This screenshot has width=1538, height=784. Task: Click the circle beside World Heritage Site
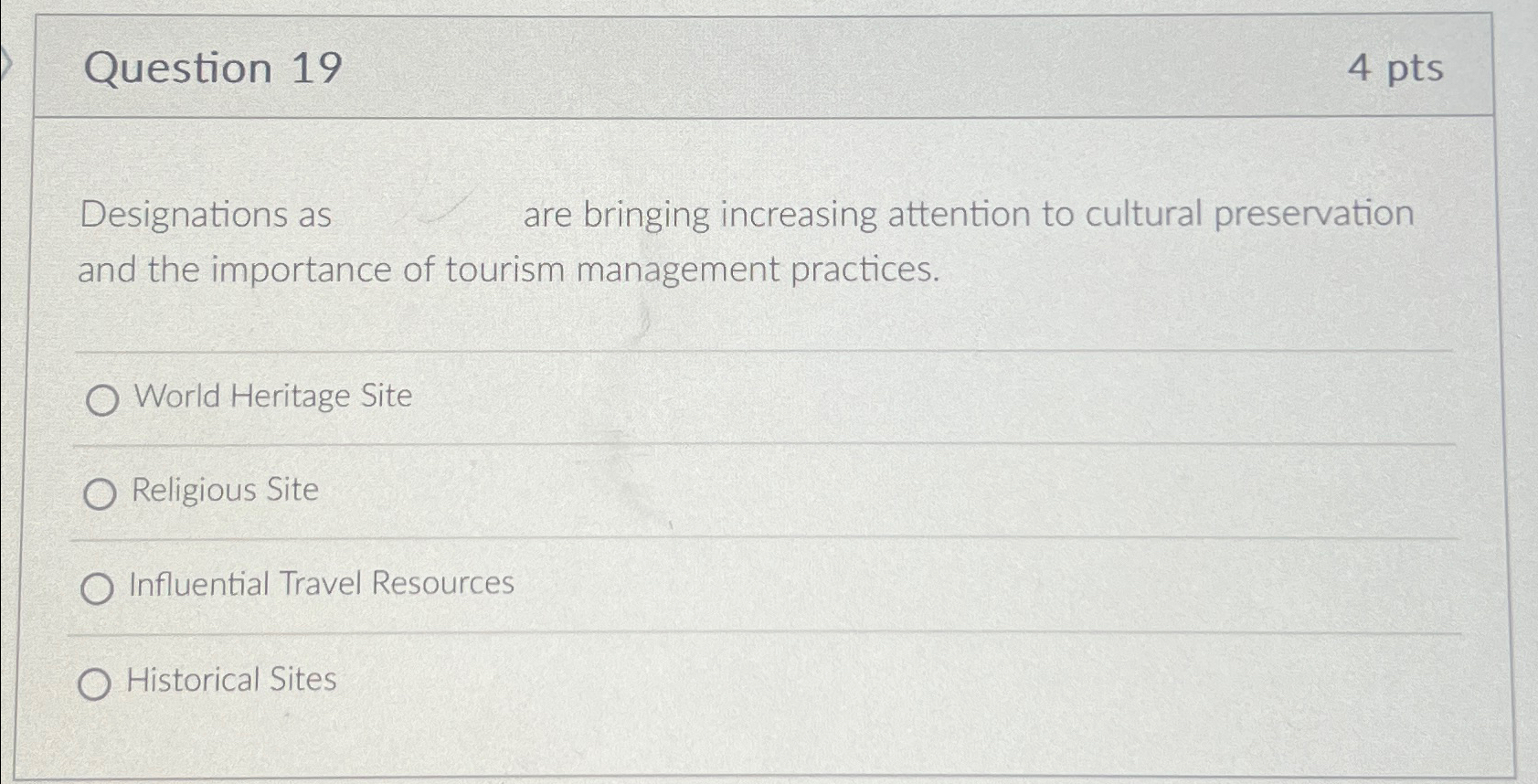(103, 398)
